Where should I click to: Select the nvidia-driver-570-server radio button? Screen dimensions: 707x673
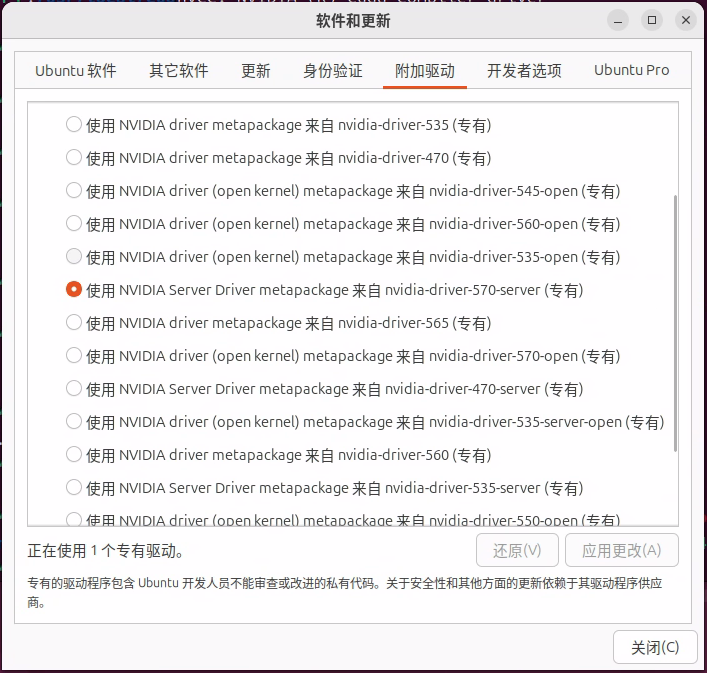pyautogui.click(x=73, y=289)
